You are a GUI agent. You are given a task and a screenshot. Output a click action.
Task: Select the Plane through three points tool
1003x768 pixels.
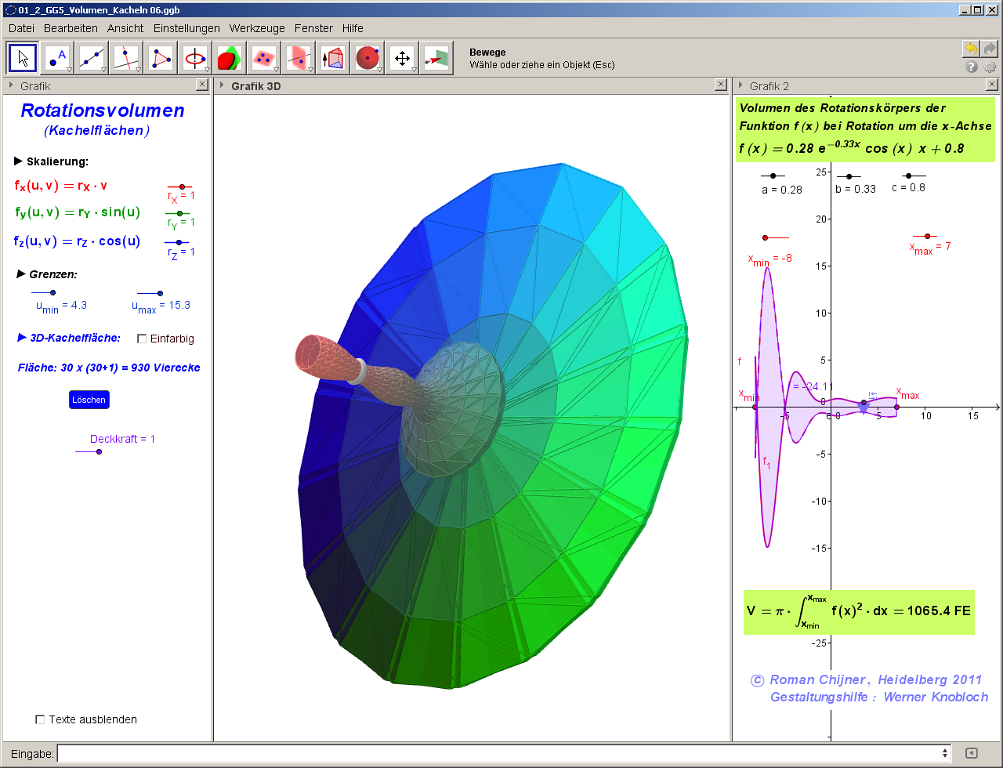pos(264,58)
